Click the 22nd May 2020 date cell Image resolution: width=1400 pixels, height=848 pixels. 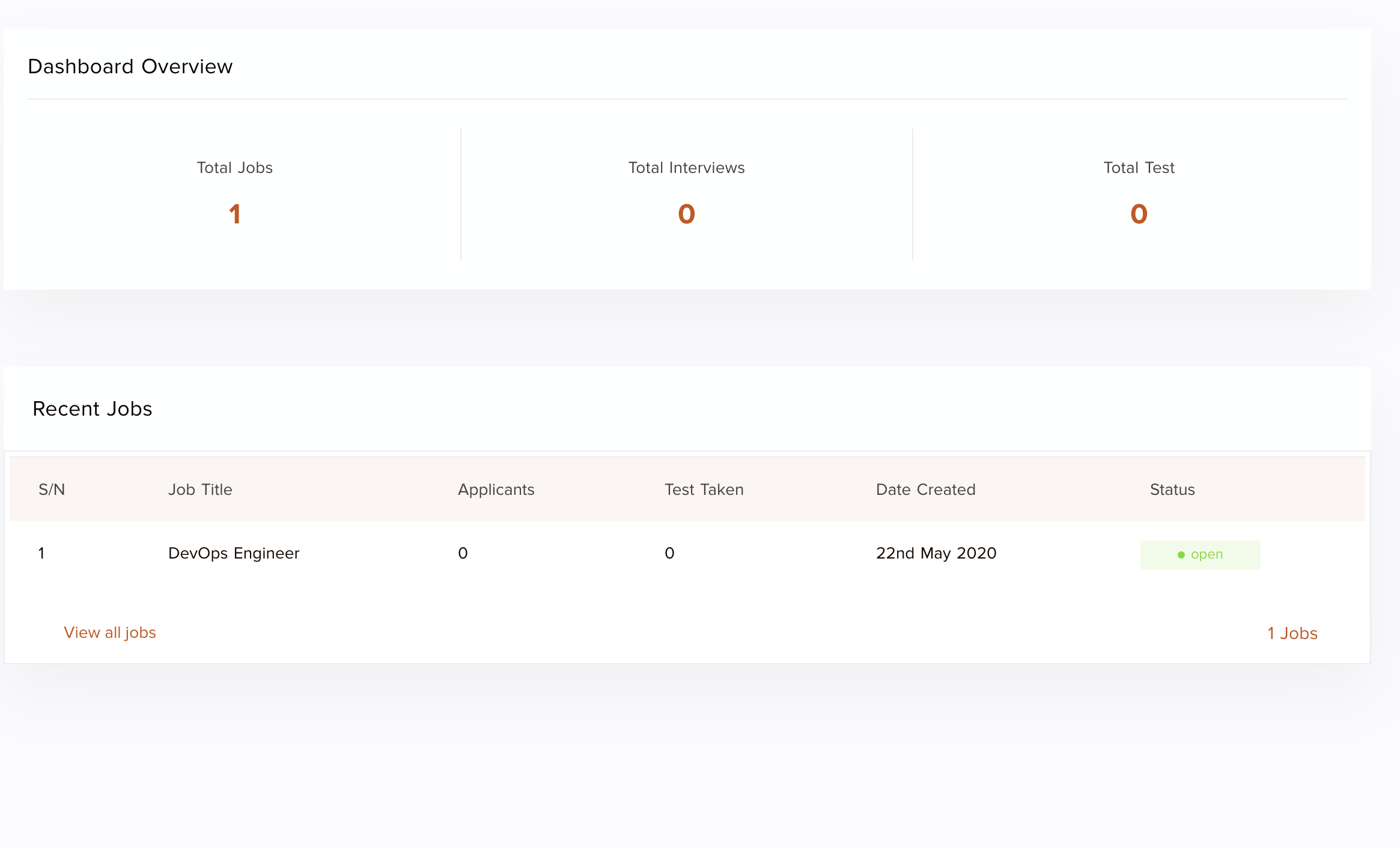(x=936, y=553)
